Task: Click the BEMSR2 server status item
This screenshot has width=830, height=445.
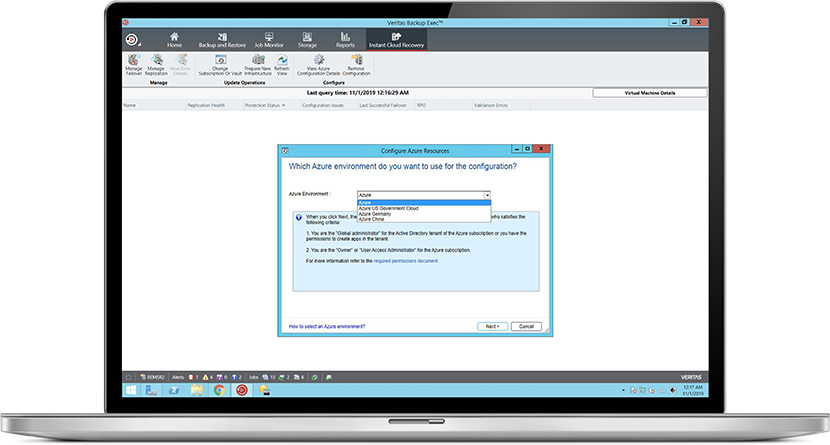Action: pos(152,377)
